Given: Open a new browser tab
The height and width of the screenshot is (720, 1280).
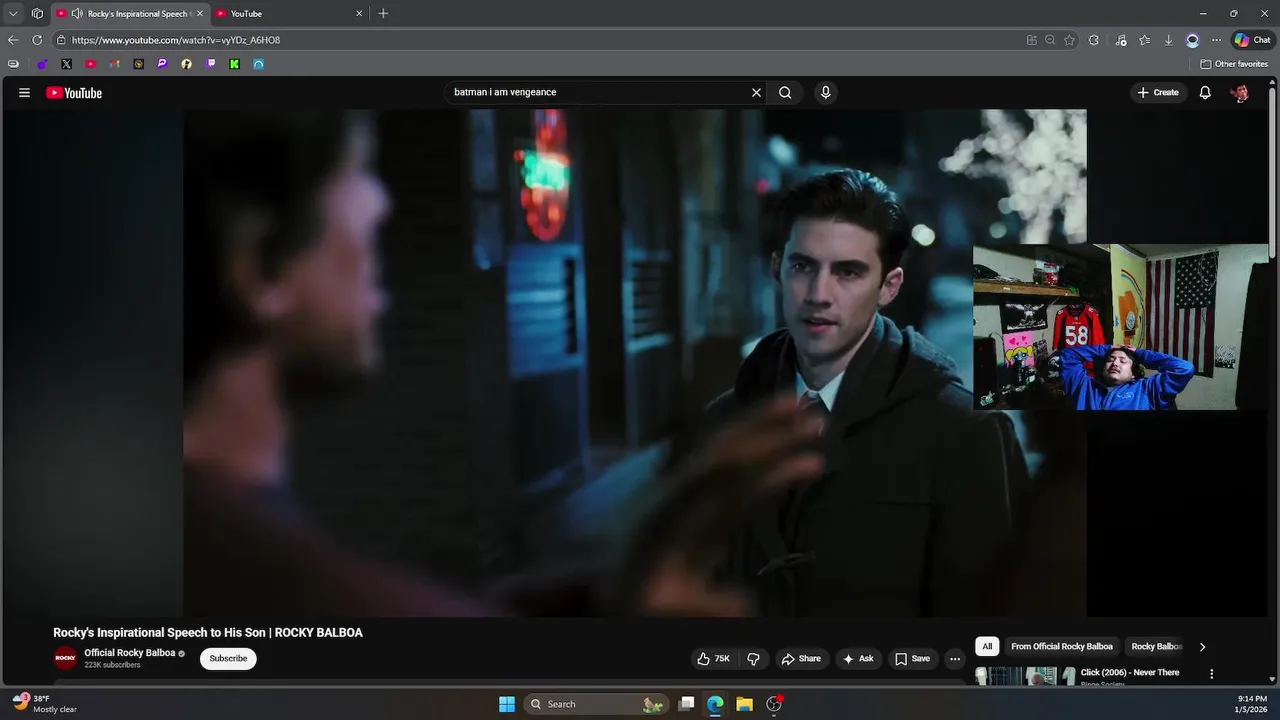Looking at the screenshot, I should tap(383, 13).
